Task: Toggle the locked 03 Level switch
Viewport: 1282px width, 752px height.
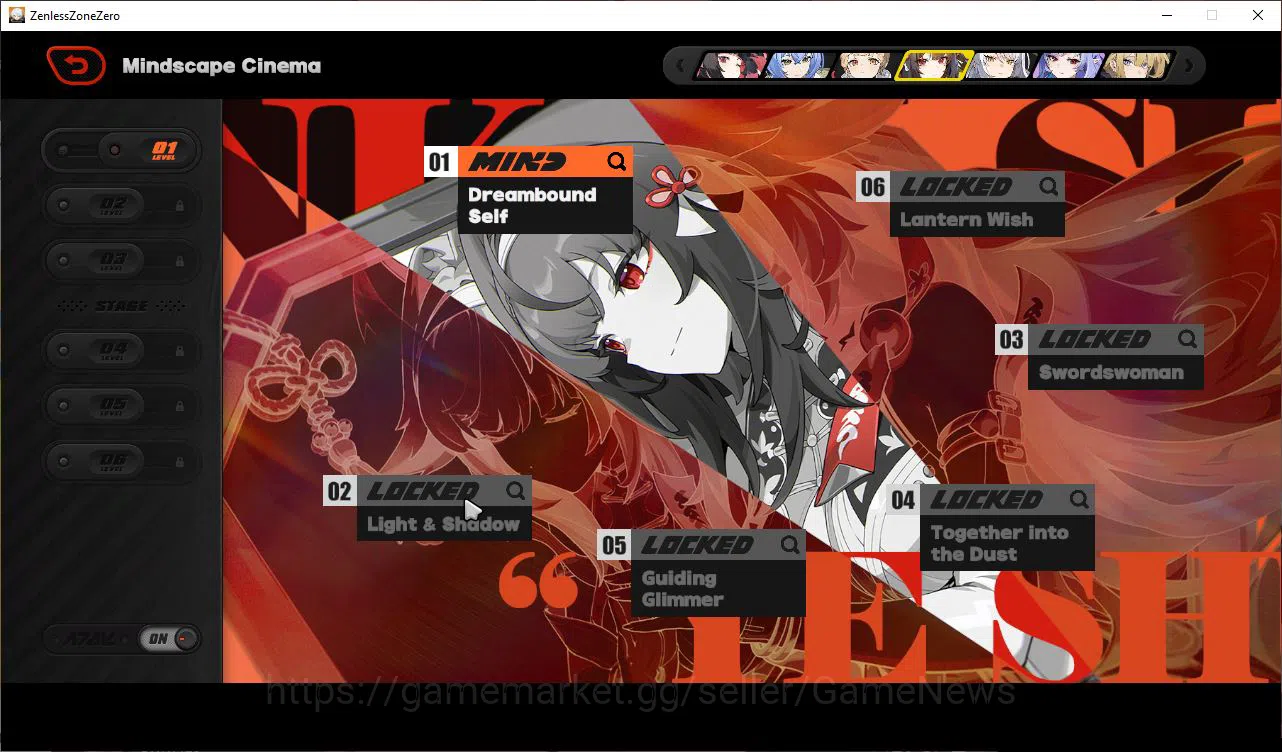Action: tap(121, 261)
